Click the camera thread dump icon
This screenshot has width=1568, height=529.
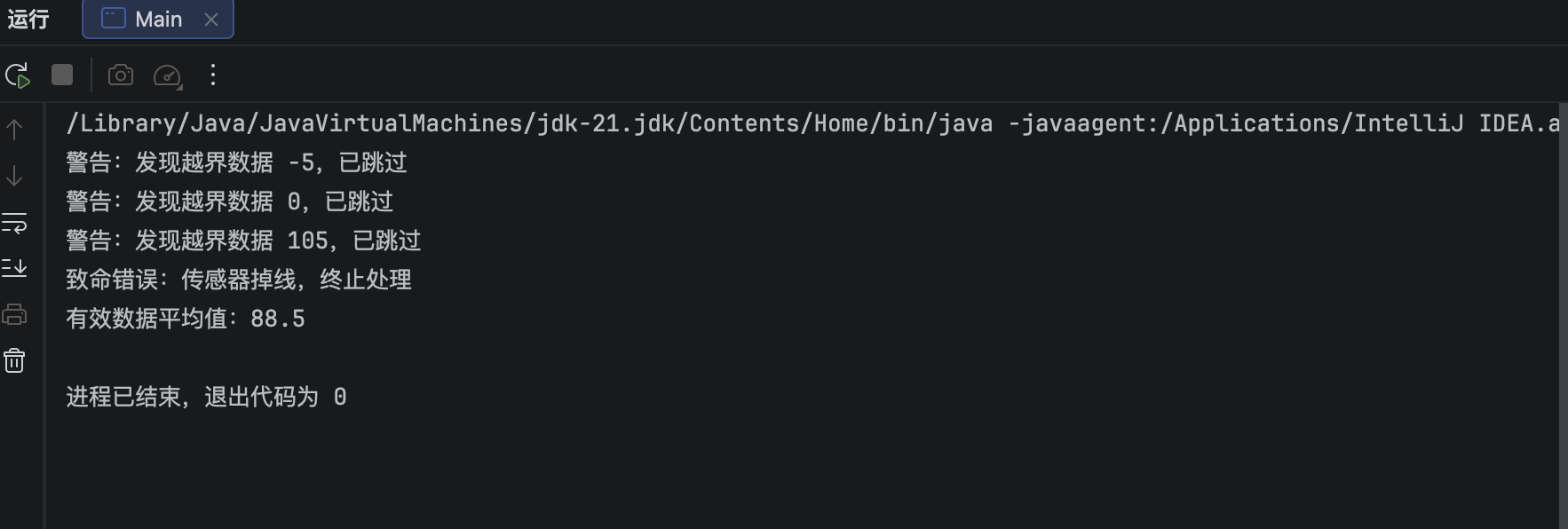[121, 75]
